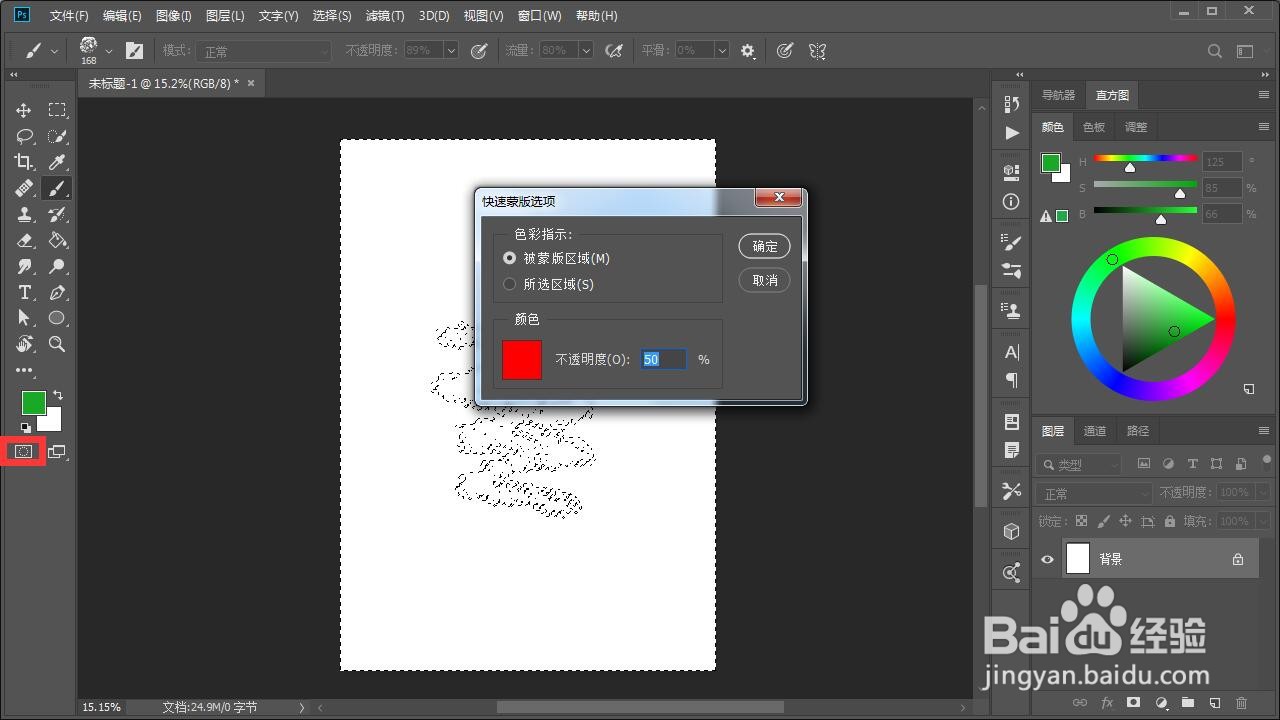The height and width of the screenshot is (720, 1280).
Task: Click 取消 in Quick Mask dialog
Action: 765,281
